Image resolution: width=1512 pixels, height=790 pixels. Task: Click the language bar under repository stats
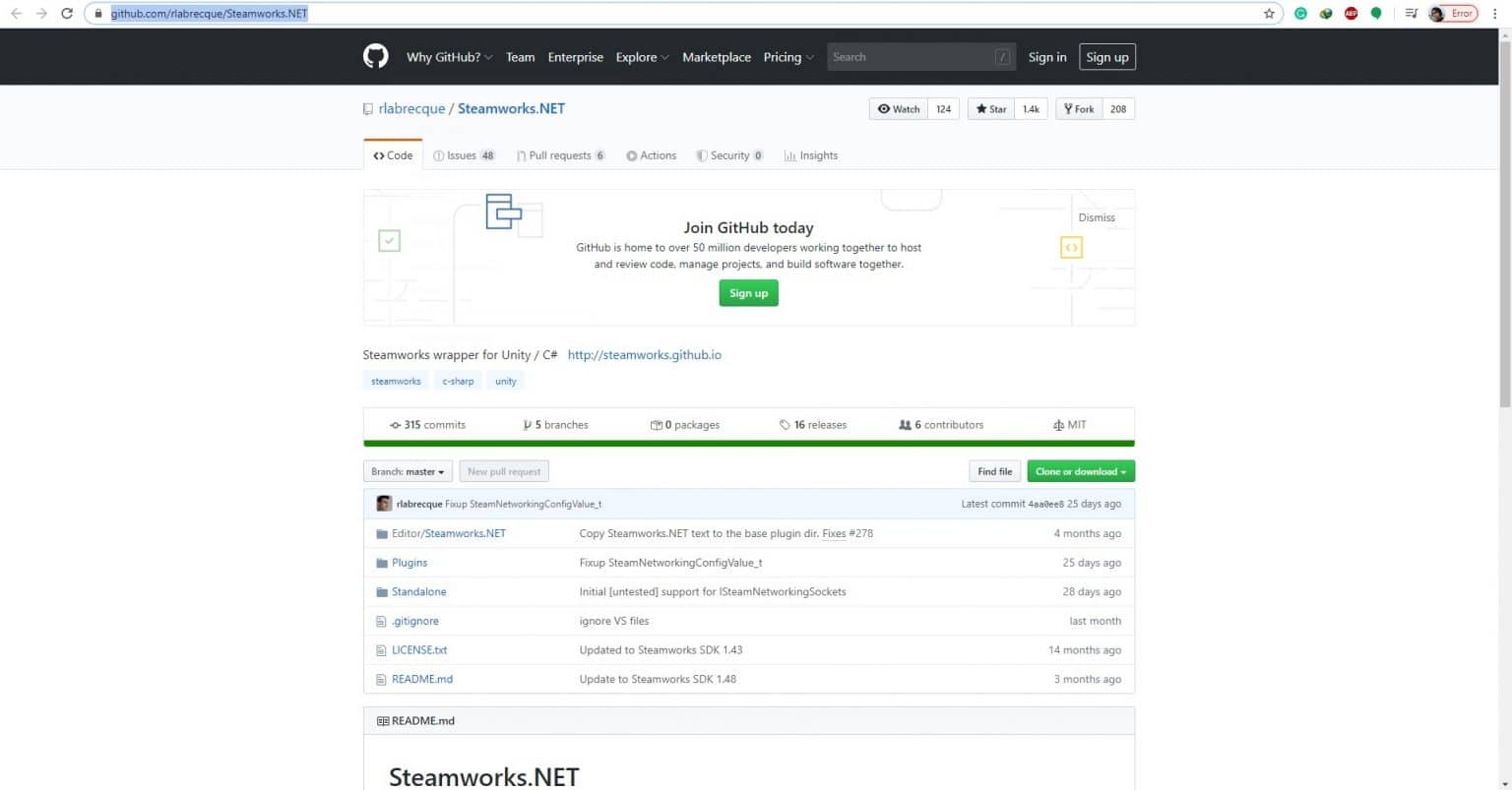coord(748,444)
